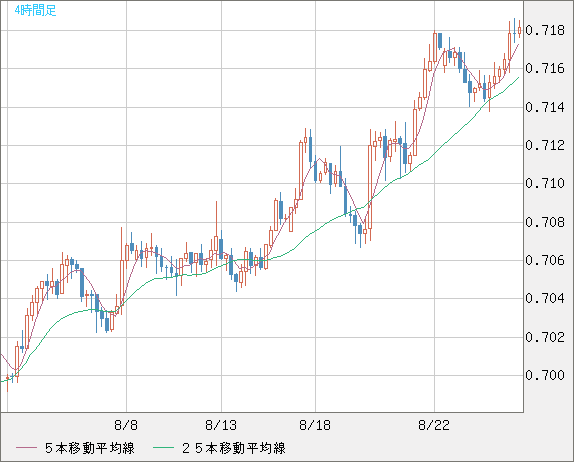Click the 8/8 date axis label

click(126, 425)
